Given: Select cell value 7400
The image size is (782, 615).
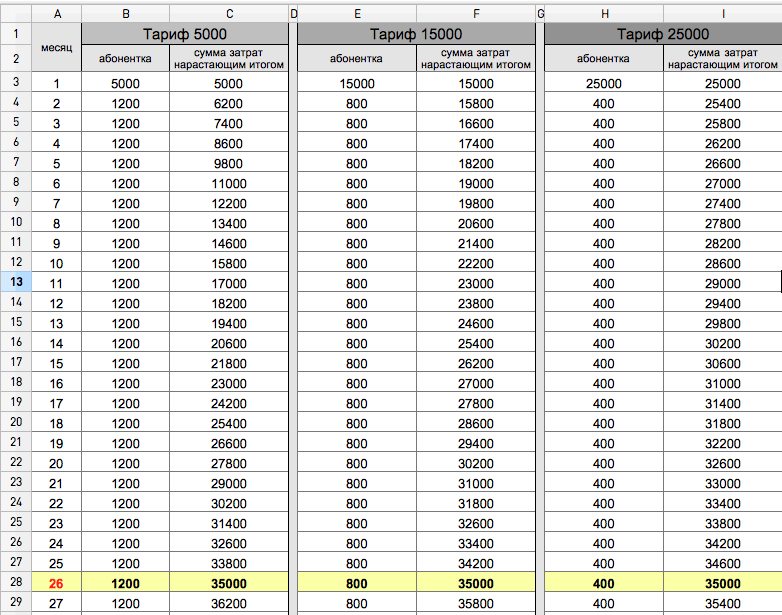Looking at the screenshot, I should point(229,123).
